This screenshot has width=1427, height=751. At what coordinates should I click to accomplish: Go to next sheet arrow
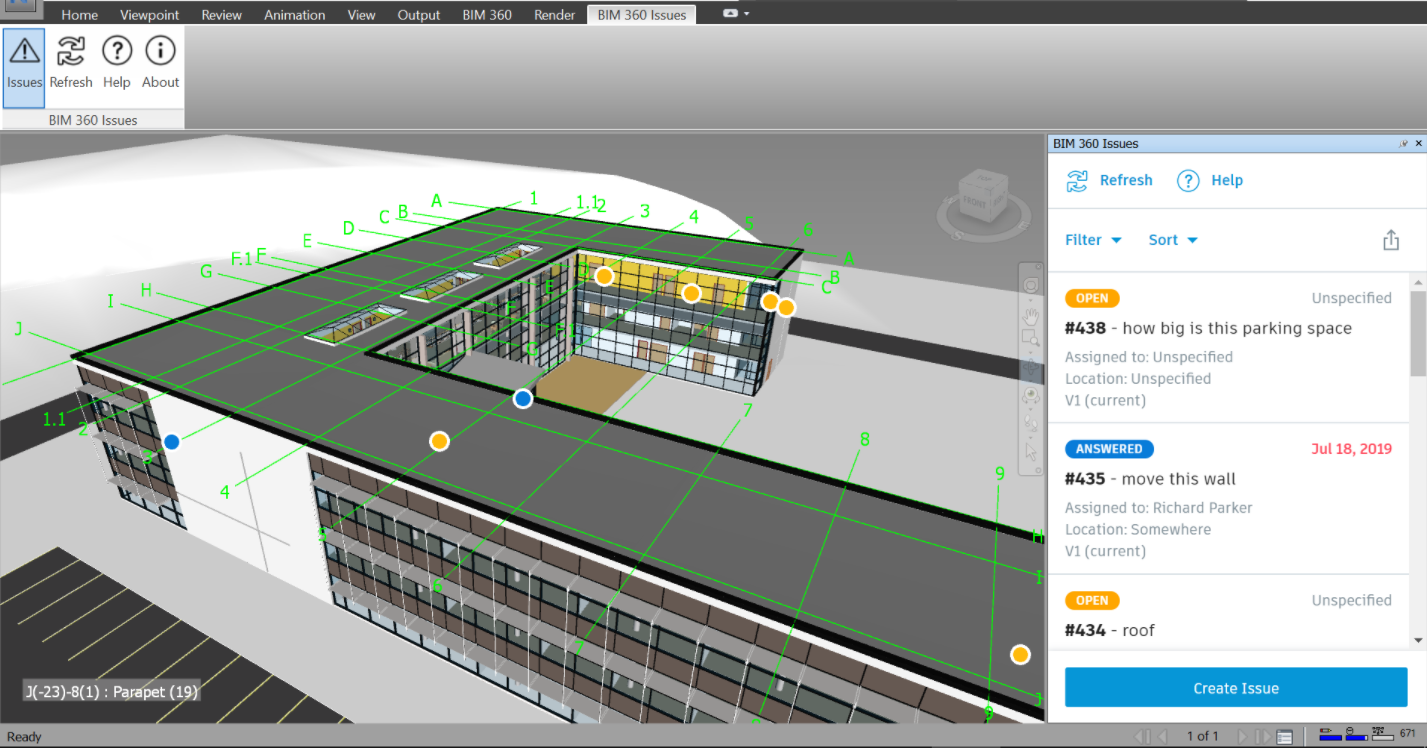coord(1243,737)
